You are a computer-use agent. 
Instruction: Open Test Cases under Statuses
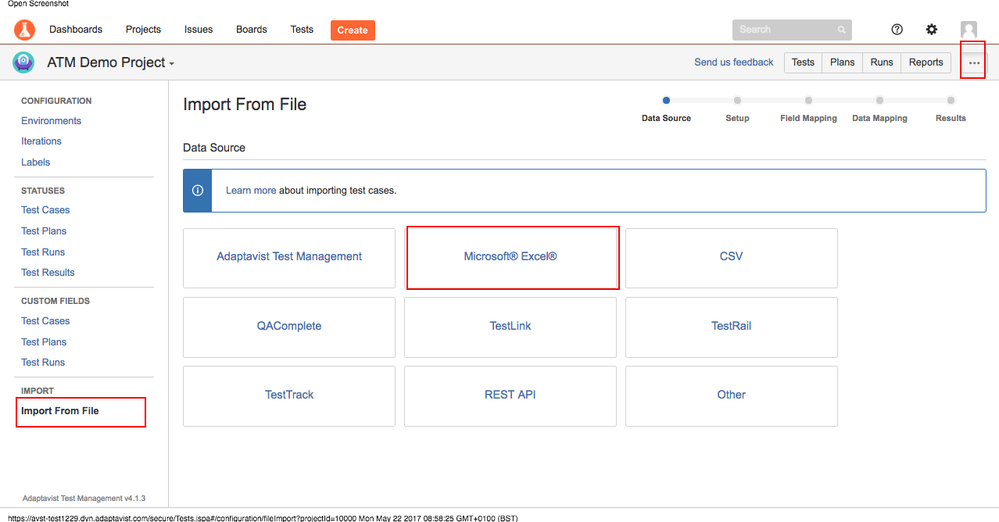pos(45,210)
